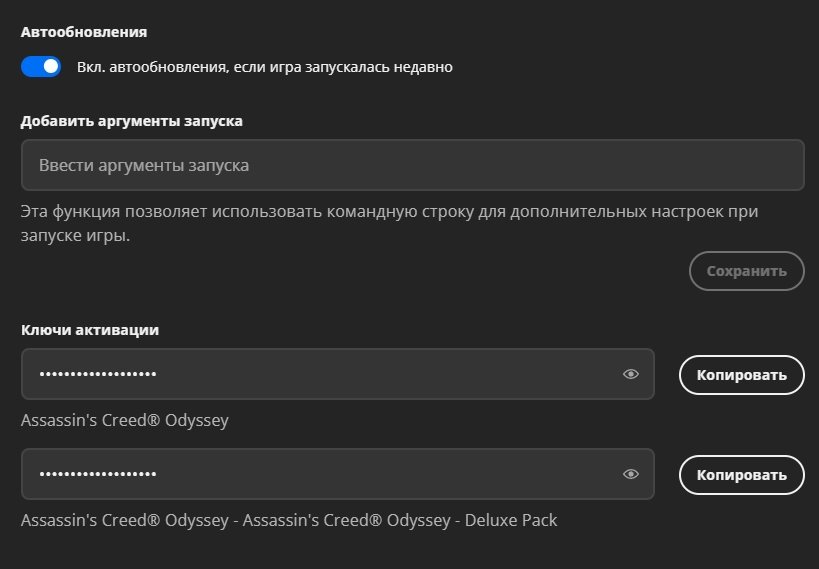Viewport: 819px width, 569px height.
Task: Copy the Deluxe Pack activation key
Action: coord(741,475)
